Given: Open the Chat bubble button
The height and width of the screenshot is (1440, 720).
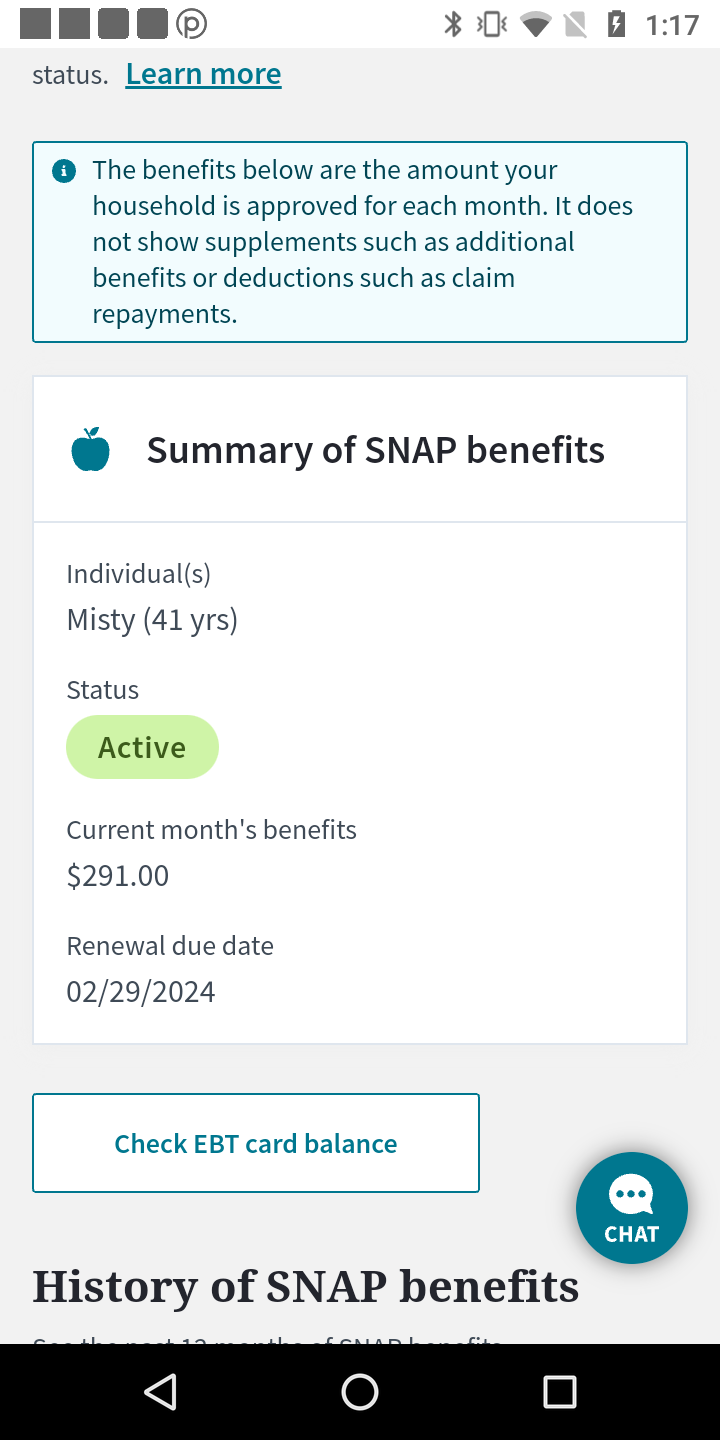Looking at the screenshot, I should [631, 1208].
